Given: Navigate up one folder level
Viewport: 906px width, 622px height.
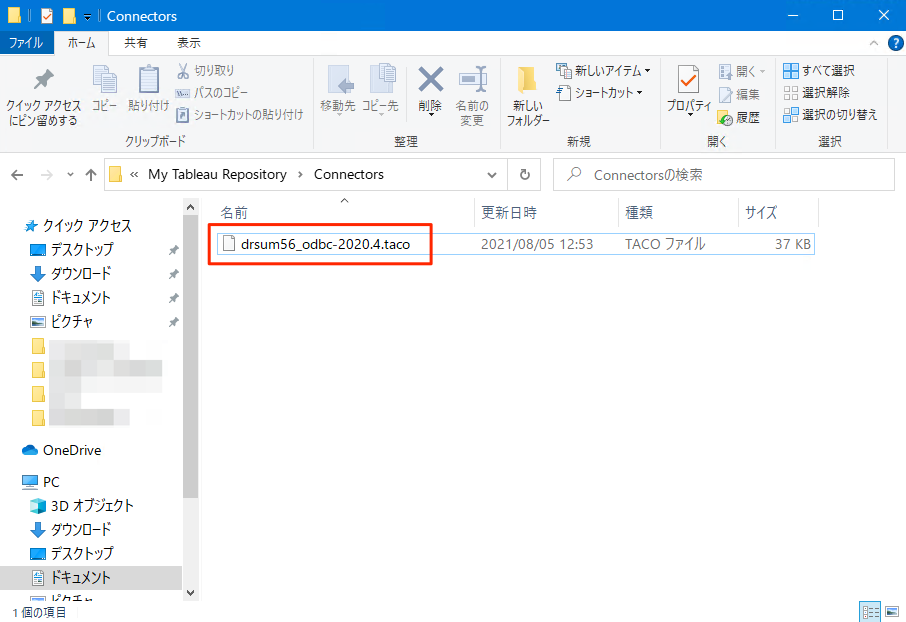Looking at the screenshot, I should click(90, 174).
